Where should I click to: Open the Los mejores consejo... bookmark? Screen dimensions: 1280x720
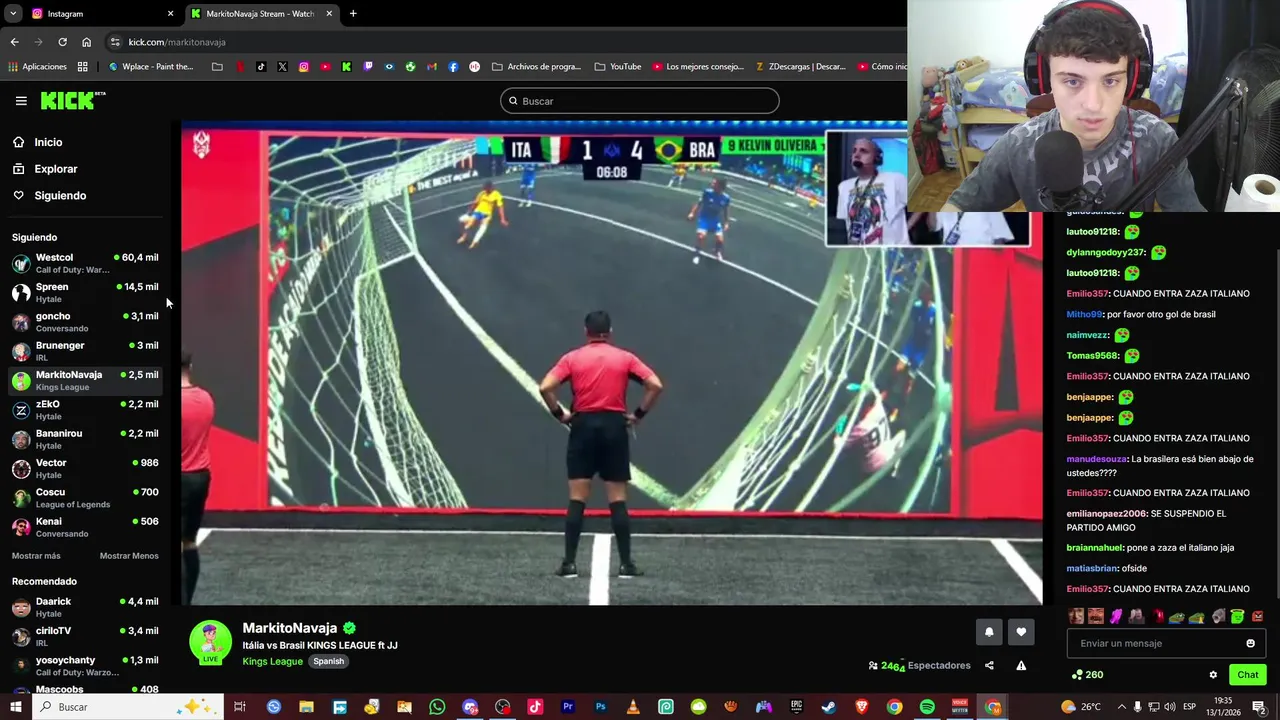point(698,67)
